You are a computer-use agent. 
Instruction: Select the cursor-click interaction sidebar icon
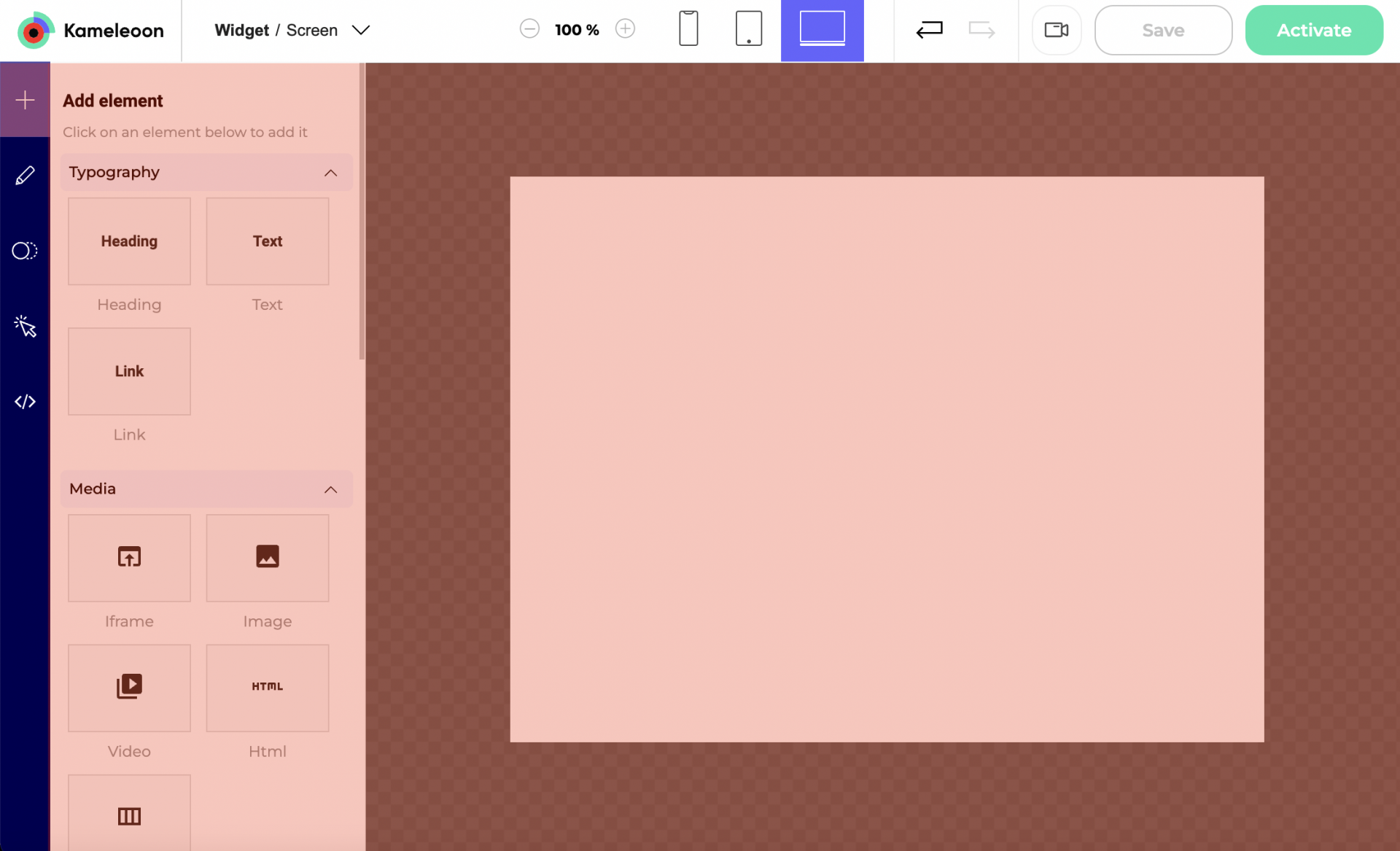25,326
